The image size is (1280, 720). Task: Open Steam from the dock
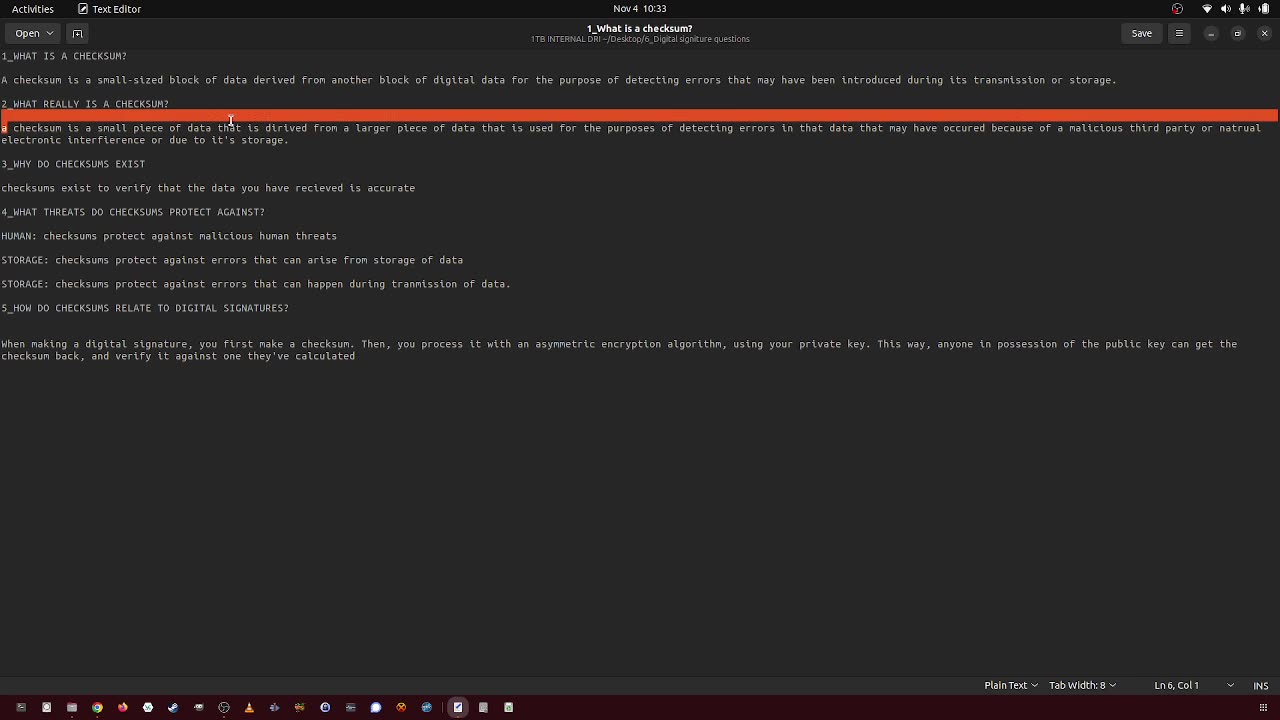[173, 707]
